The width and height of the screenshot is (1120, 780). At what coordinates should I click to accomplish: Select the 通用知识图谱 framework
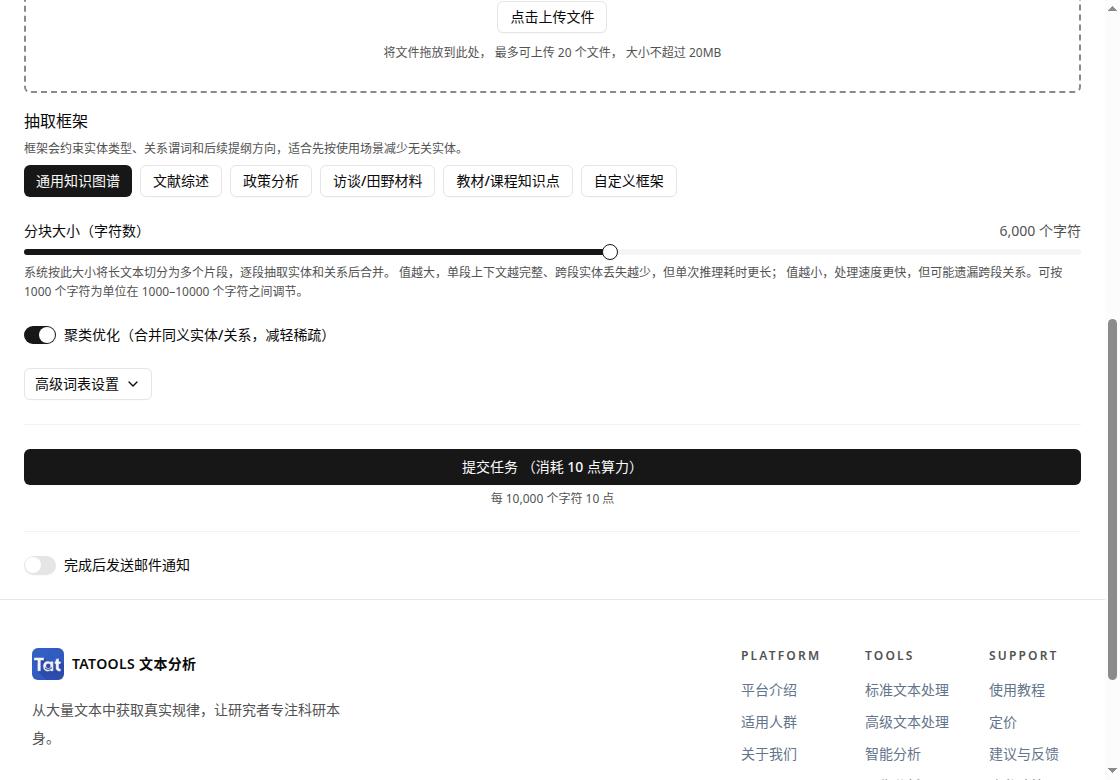point(78,181)
